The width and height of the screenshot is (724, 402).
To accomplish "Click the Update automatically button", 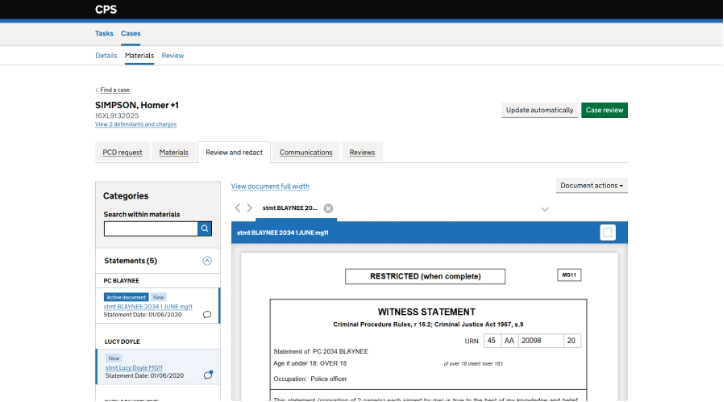I will (539, 110).
